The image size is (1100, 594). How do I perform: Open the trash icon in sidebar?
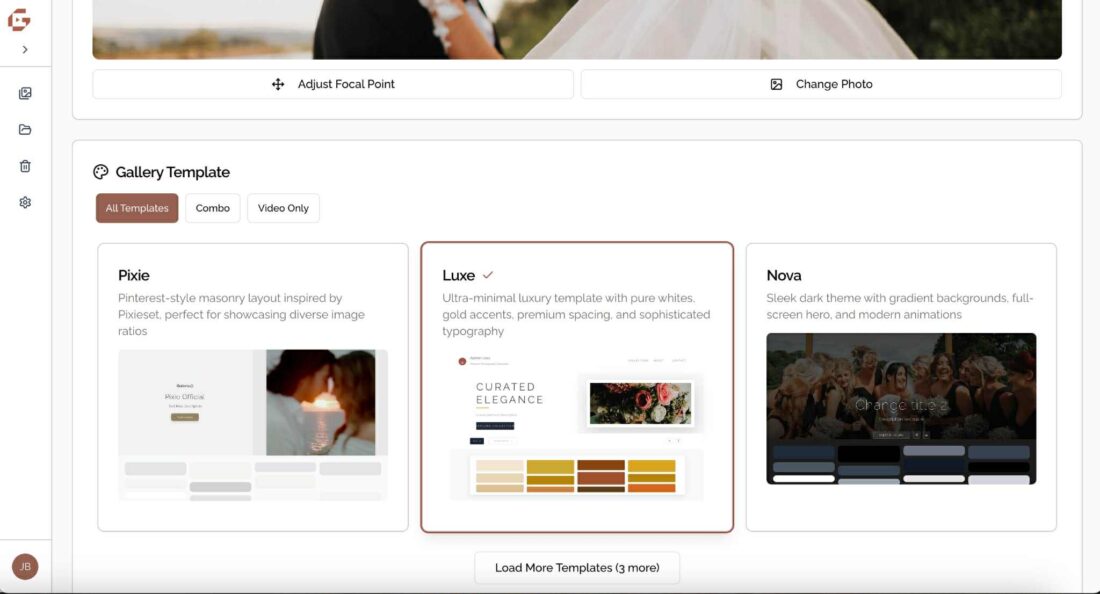(x=25, y=166)
